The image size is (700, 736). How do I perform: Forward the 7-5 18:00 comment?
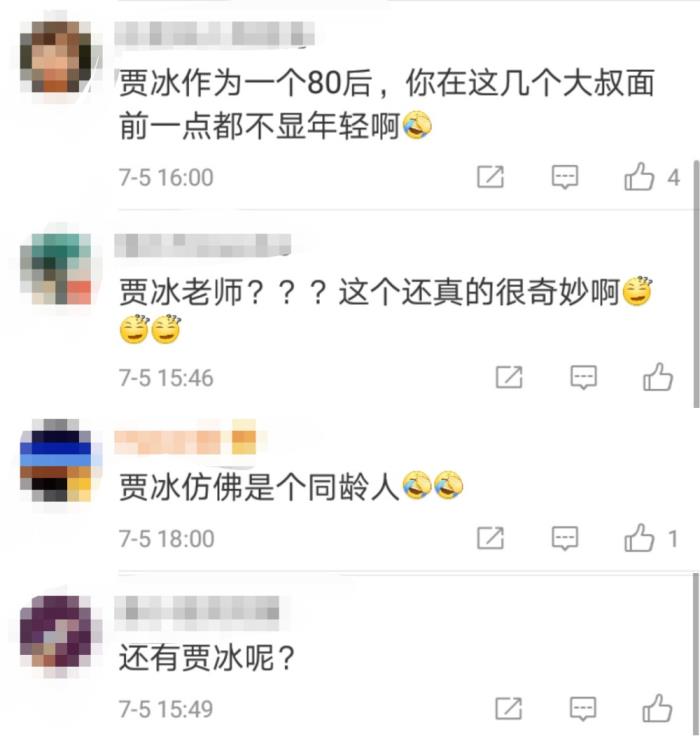click(491, 538)
